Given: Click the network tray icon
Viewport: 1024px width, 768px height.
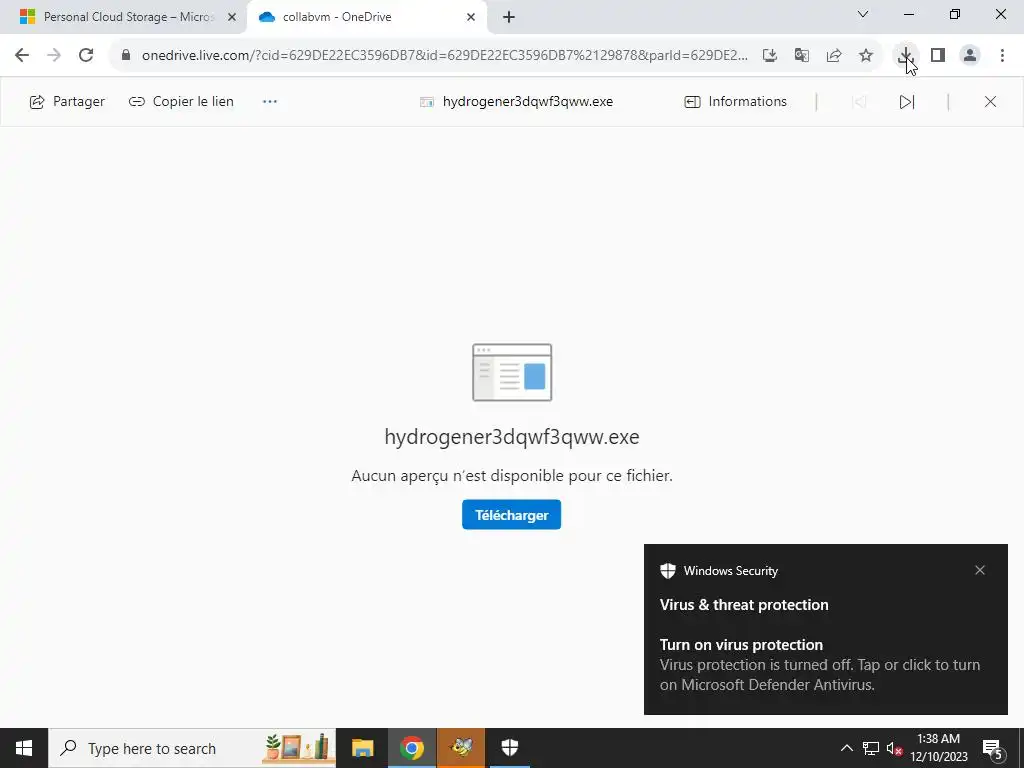Looking at the screenshot, I should (871, 749).
